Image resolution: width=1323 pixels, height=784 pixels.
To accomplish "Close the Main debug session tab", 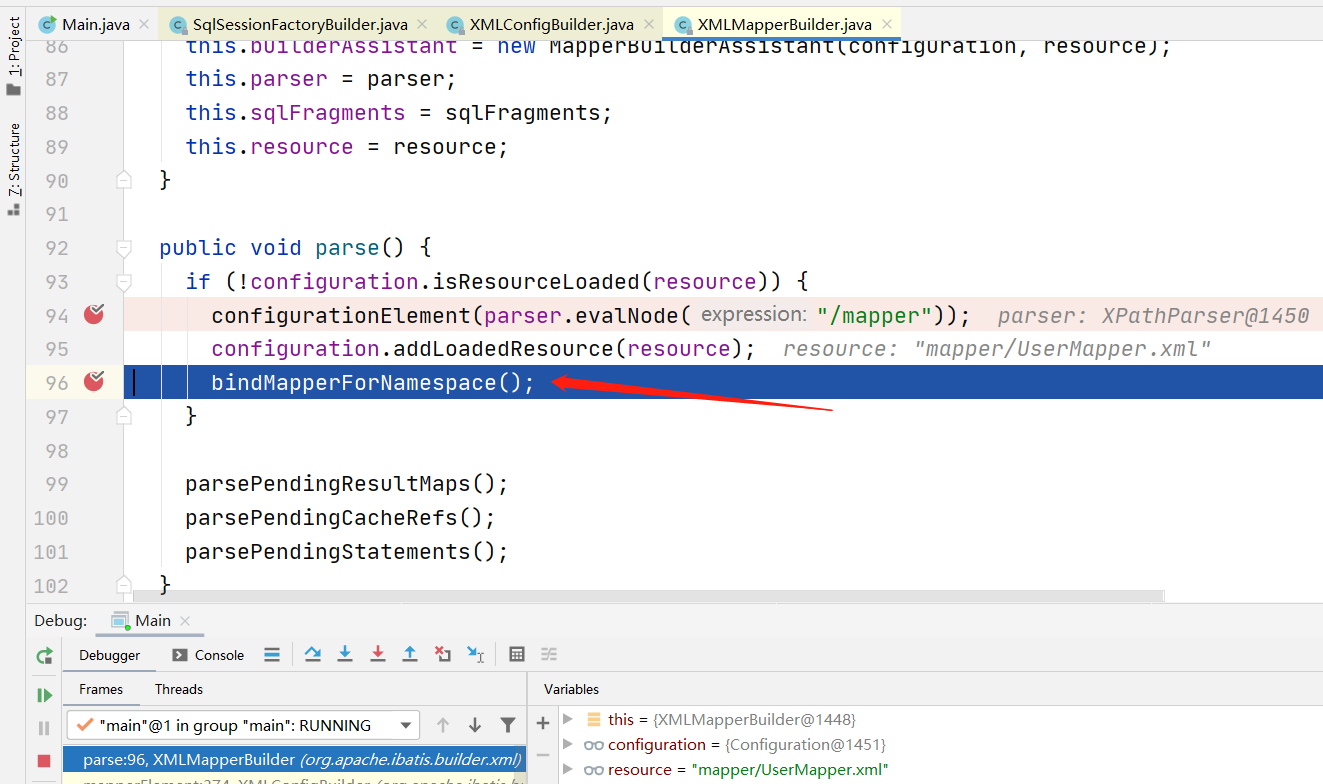I will [x=185, y=621].
